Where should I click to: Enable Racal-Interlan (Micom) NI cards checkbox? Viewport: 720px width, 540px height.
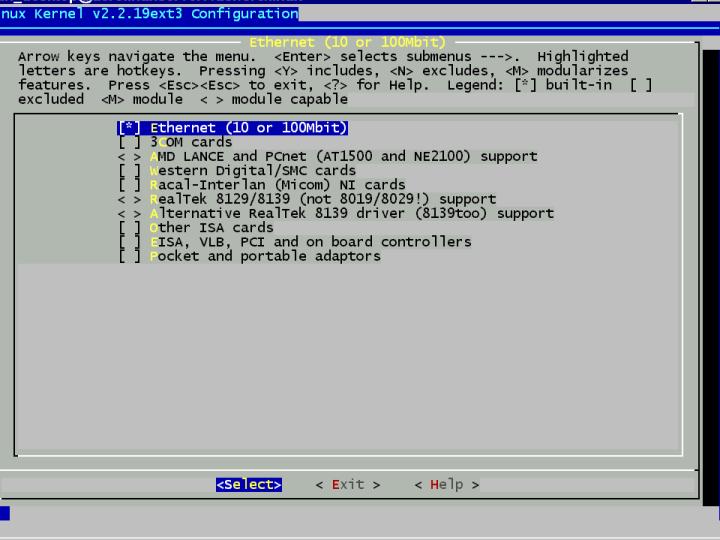129,185
